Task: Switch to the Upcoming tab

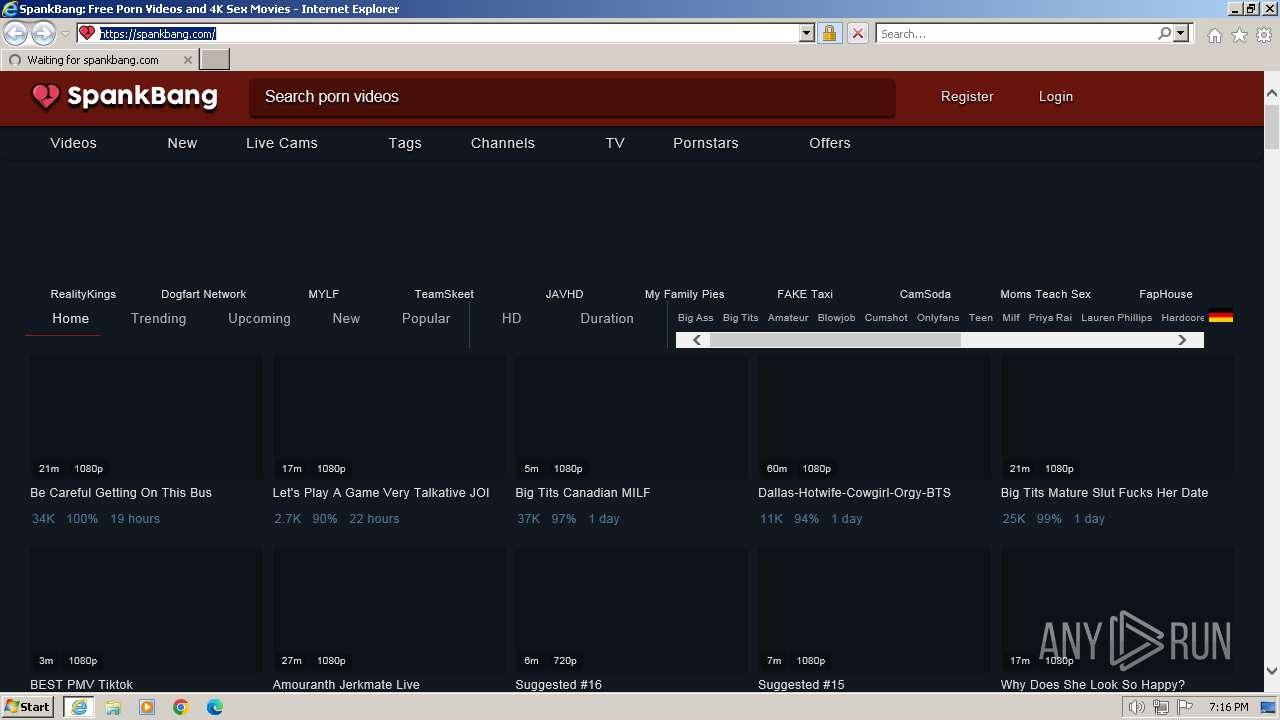Action: [259, 318]
